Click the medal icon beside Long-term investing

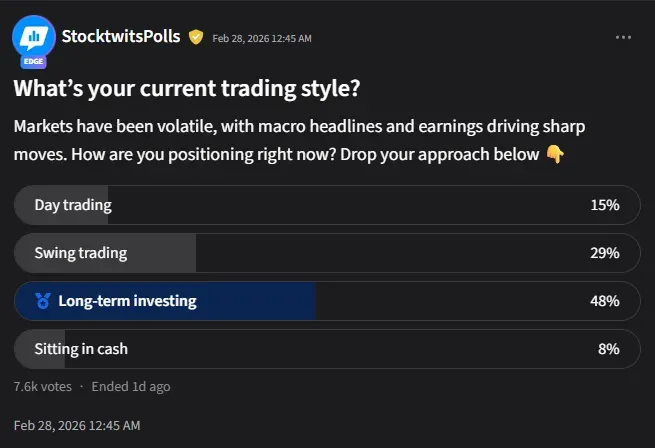[x=42, y=300]
